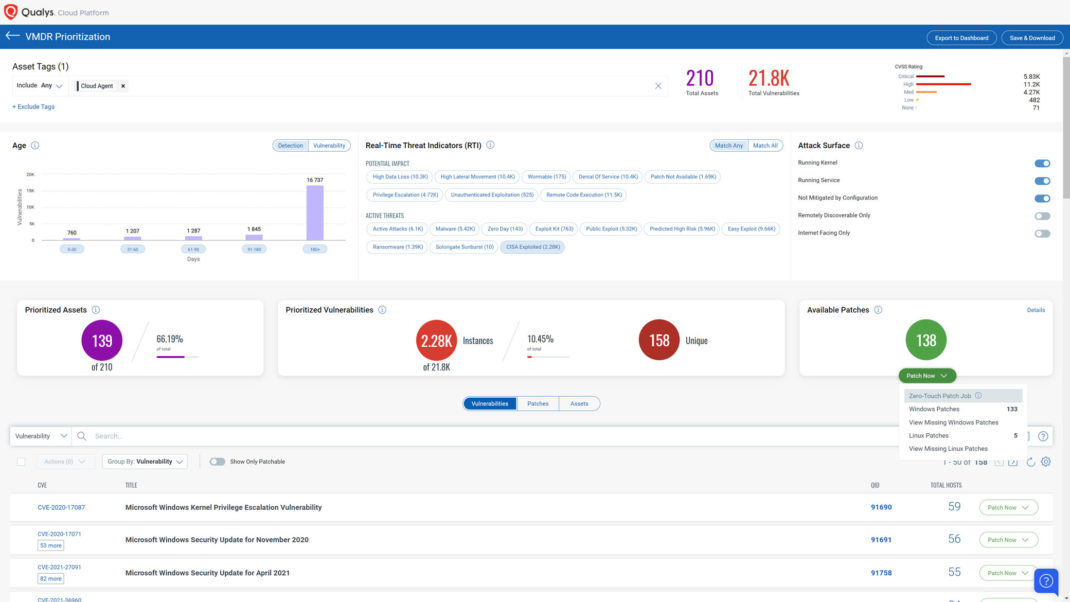1070x602 pixels.
Task: Click the 138 available patches circle
Action: (925, 339)
